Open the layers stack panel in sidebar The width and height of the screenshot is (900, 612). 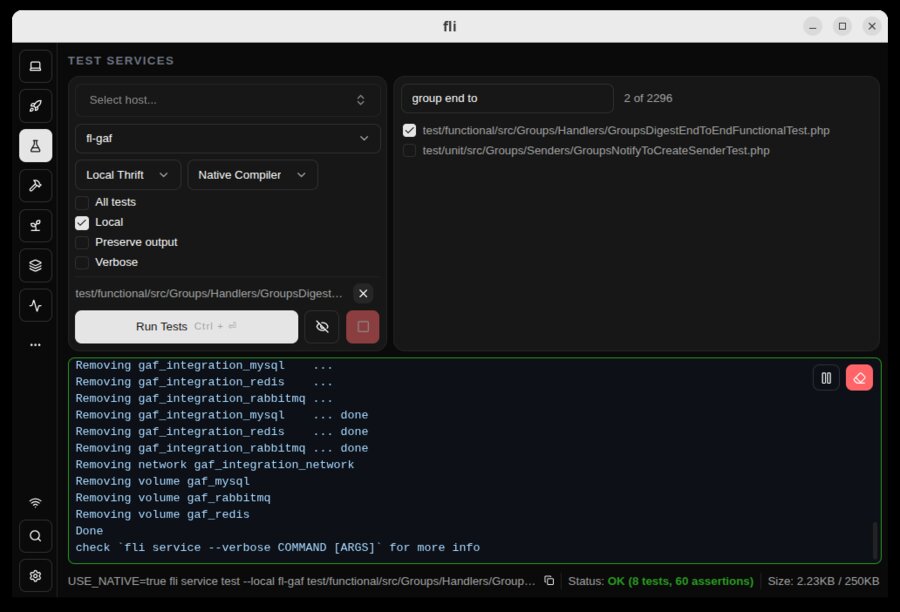35,266
